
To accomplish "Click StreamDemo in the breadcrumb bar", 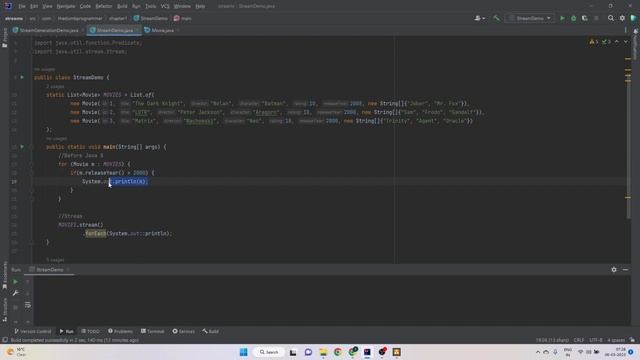I will (151, 18).
